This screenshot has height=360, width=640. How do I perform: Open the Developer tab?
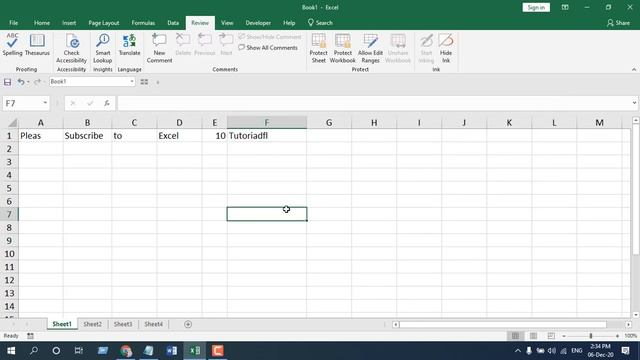tap(258, 23)
